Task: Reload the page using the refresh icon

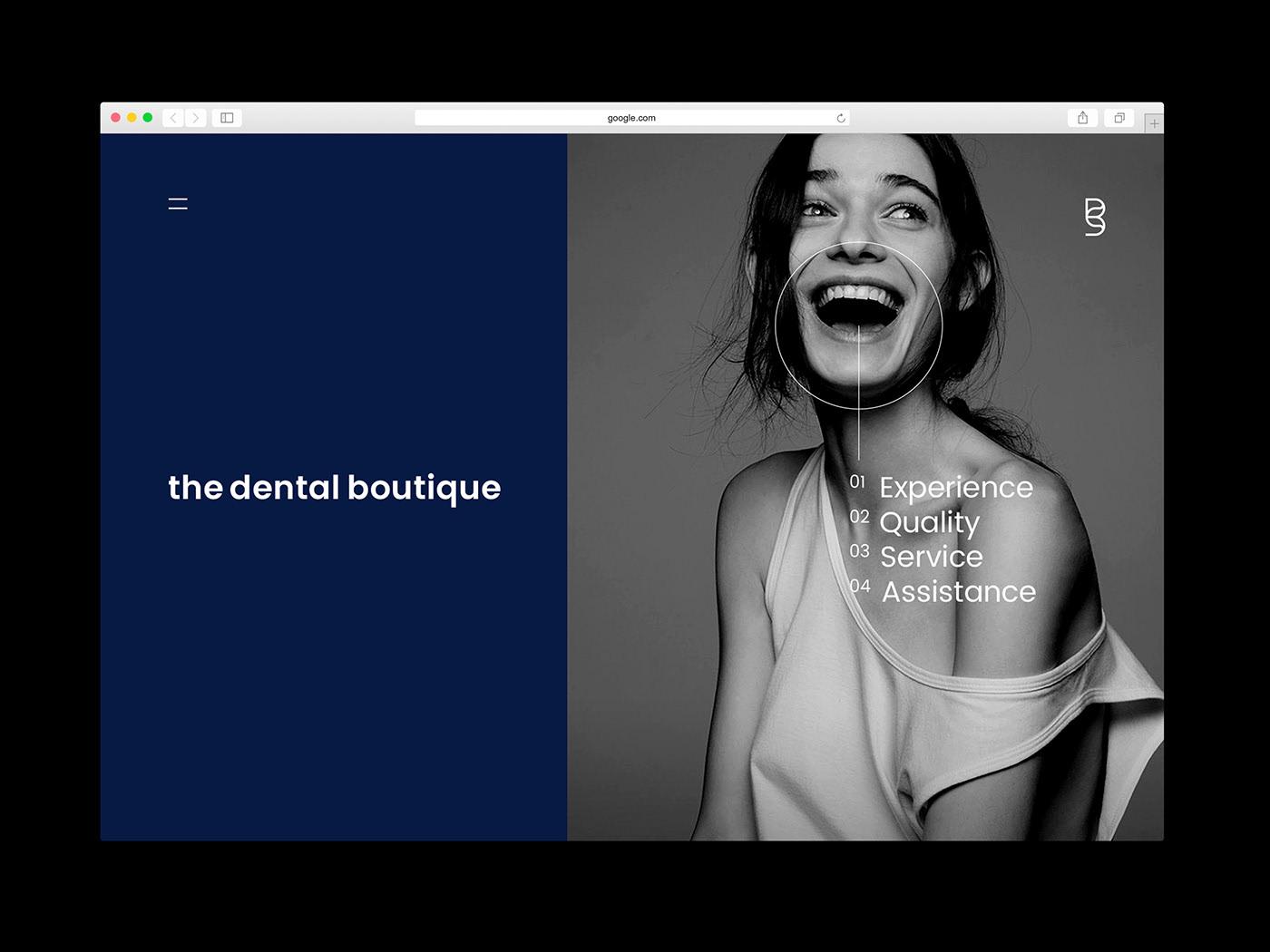Action: 841,118
